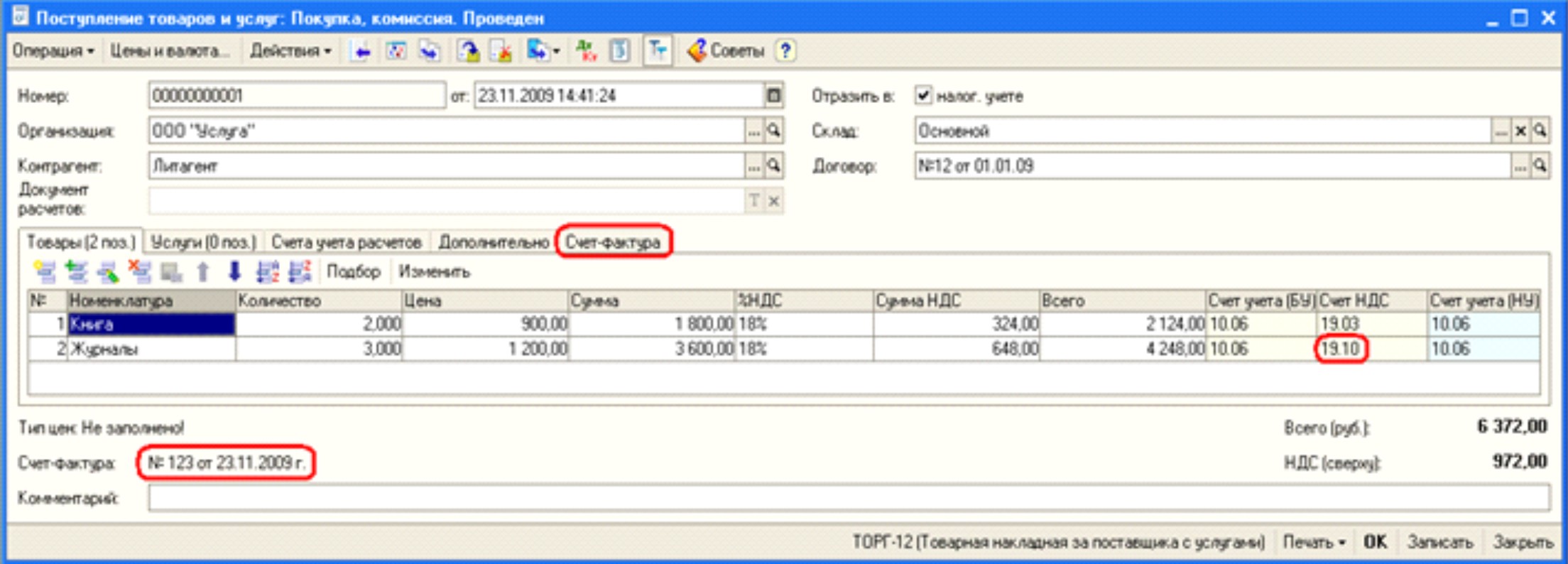
Task: Open the Печать dropdown
Action: [x=1314, y=543]
